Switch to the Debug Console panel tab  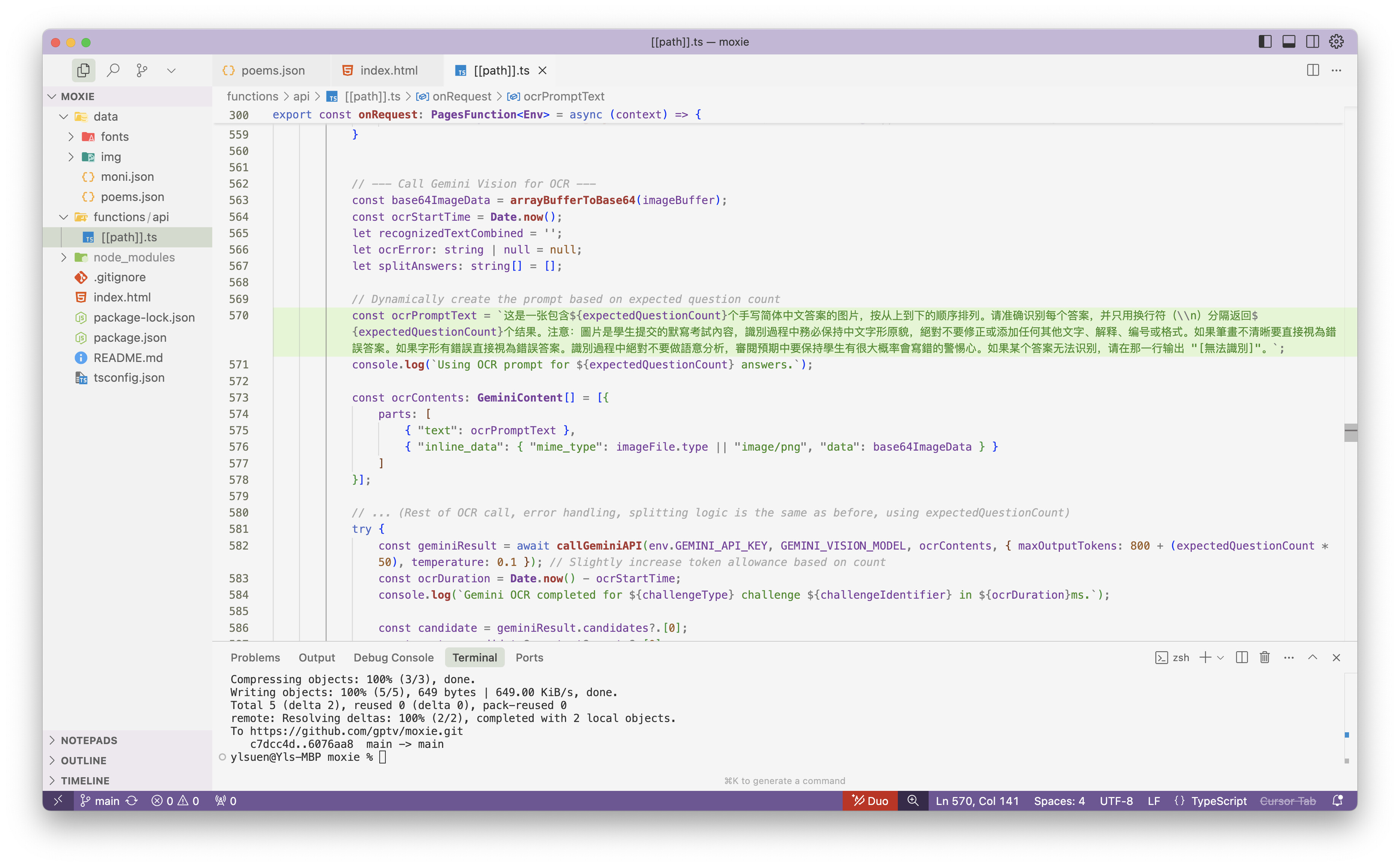tap(393, 657)
